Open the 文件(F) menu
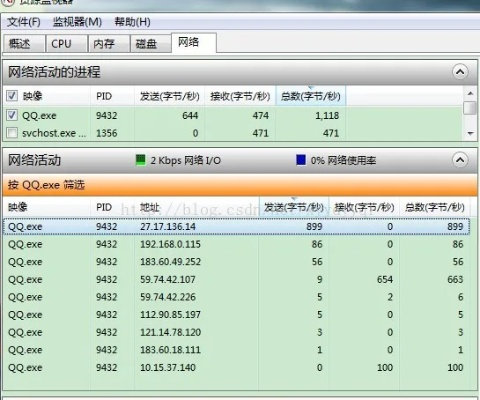Image resolution: width=480 pixels, height=400 pixels. (x=24, y=22)
